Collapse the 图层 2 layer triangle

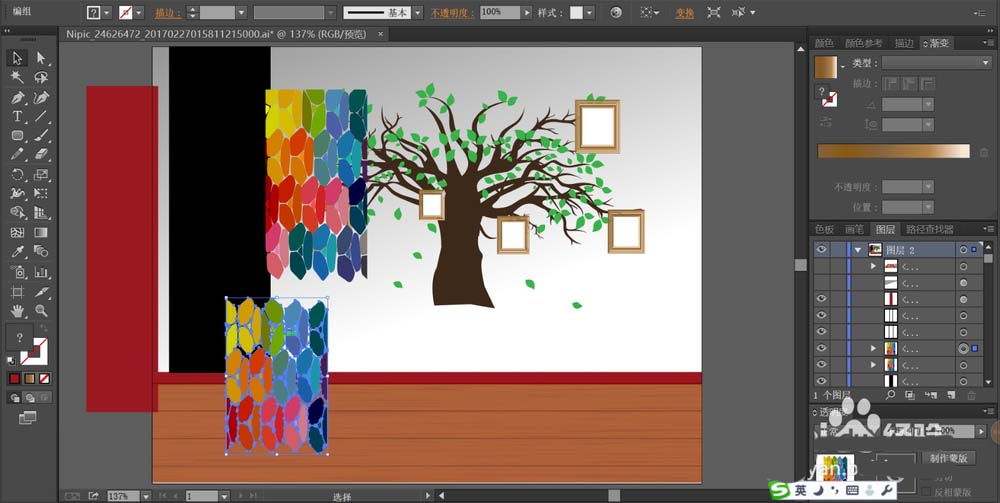[x=858, y=249]
